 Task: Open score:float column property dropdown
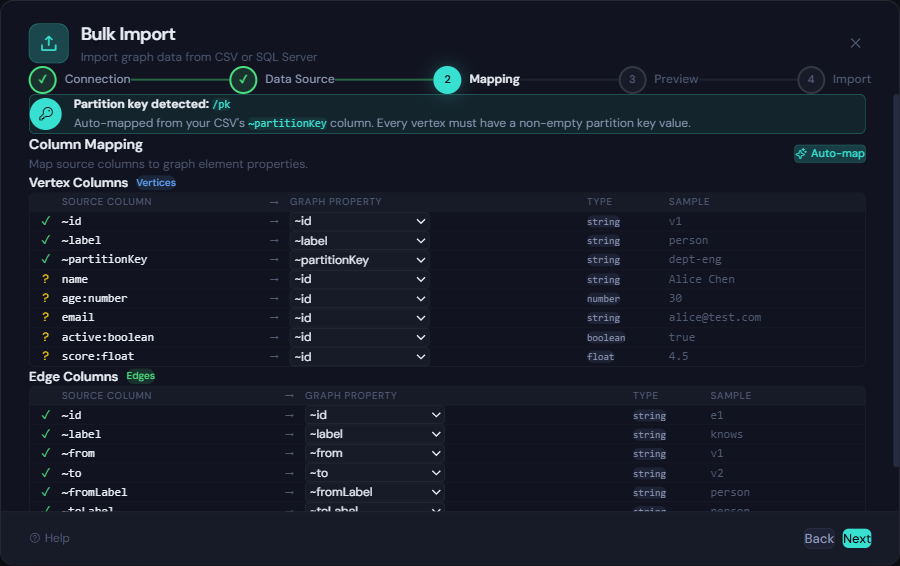pos(359,357)
